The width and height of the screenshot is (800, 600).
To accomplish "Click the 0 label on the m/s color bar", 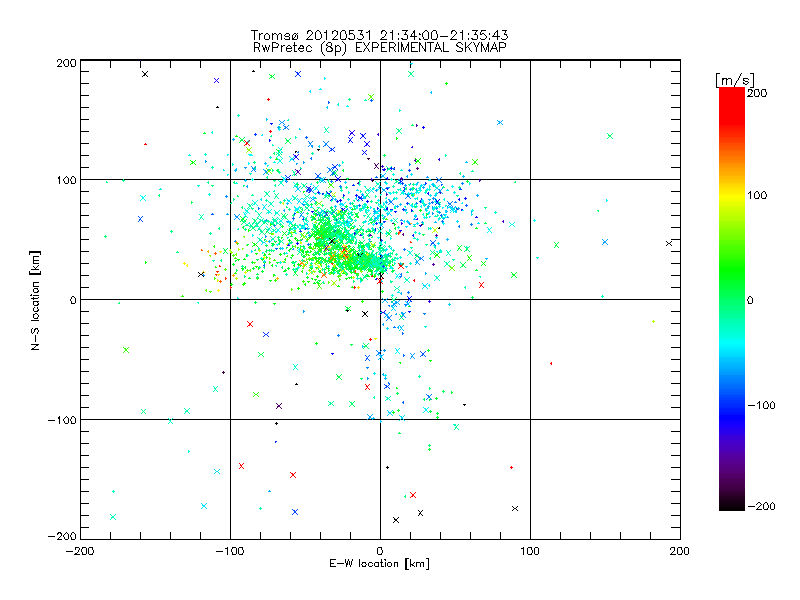I will point(750,300).
